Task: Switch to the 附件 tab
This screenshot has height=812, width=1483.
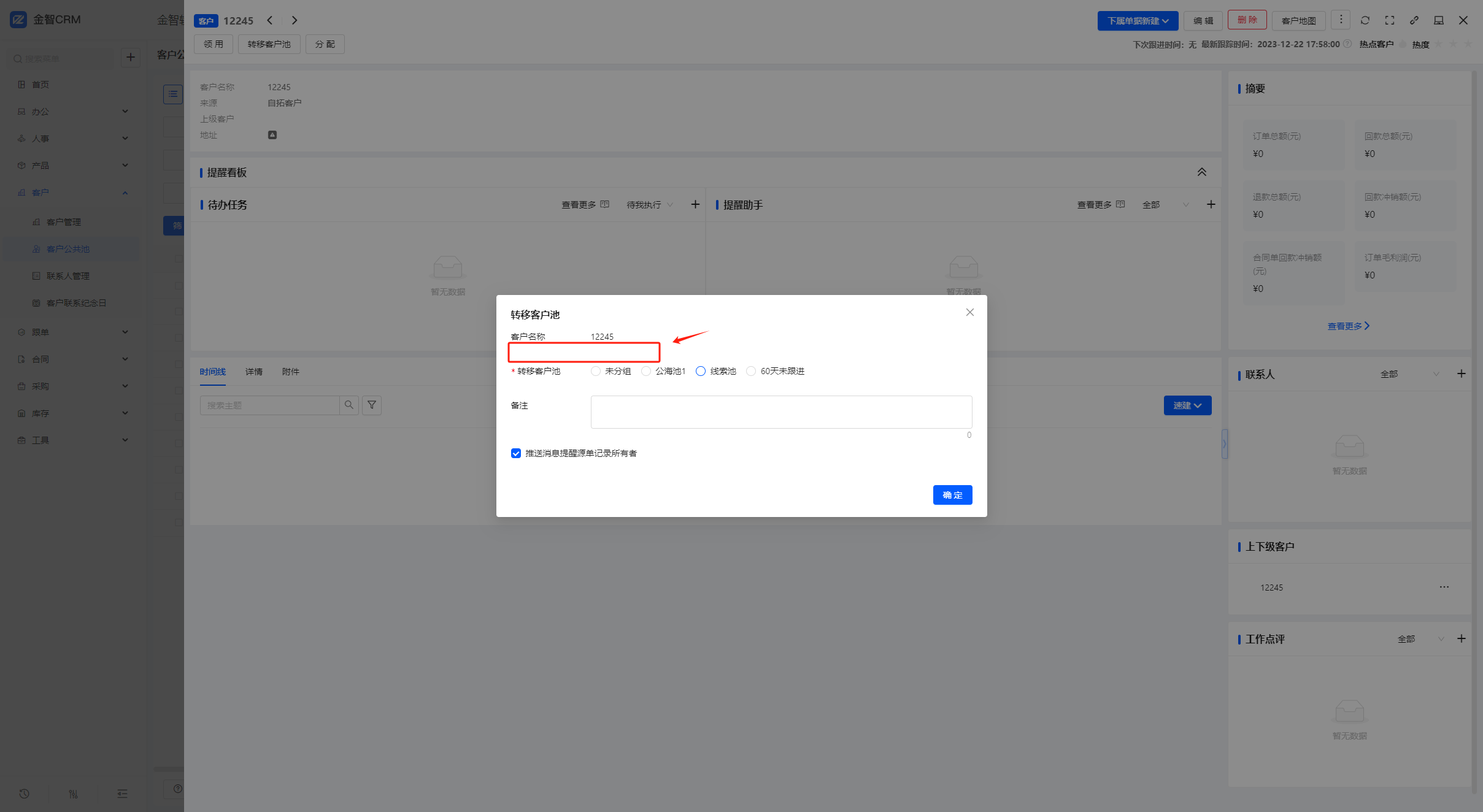Action: [291, 372]
